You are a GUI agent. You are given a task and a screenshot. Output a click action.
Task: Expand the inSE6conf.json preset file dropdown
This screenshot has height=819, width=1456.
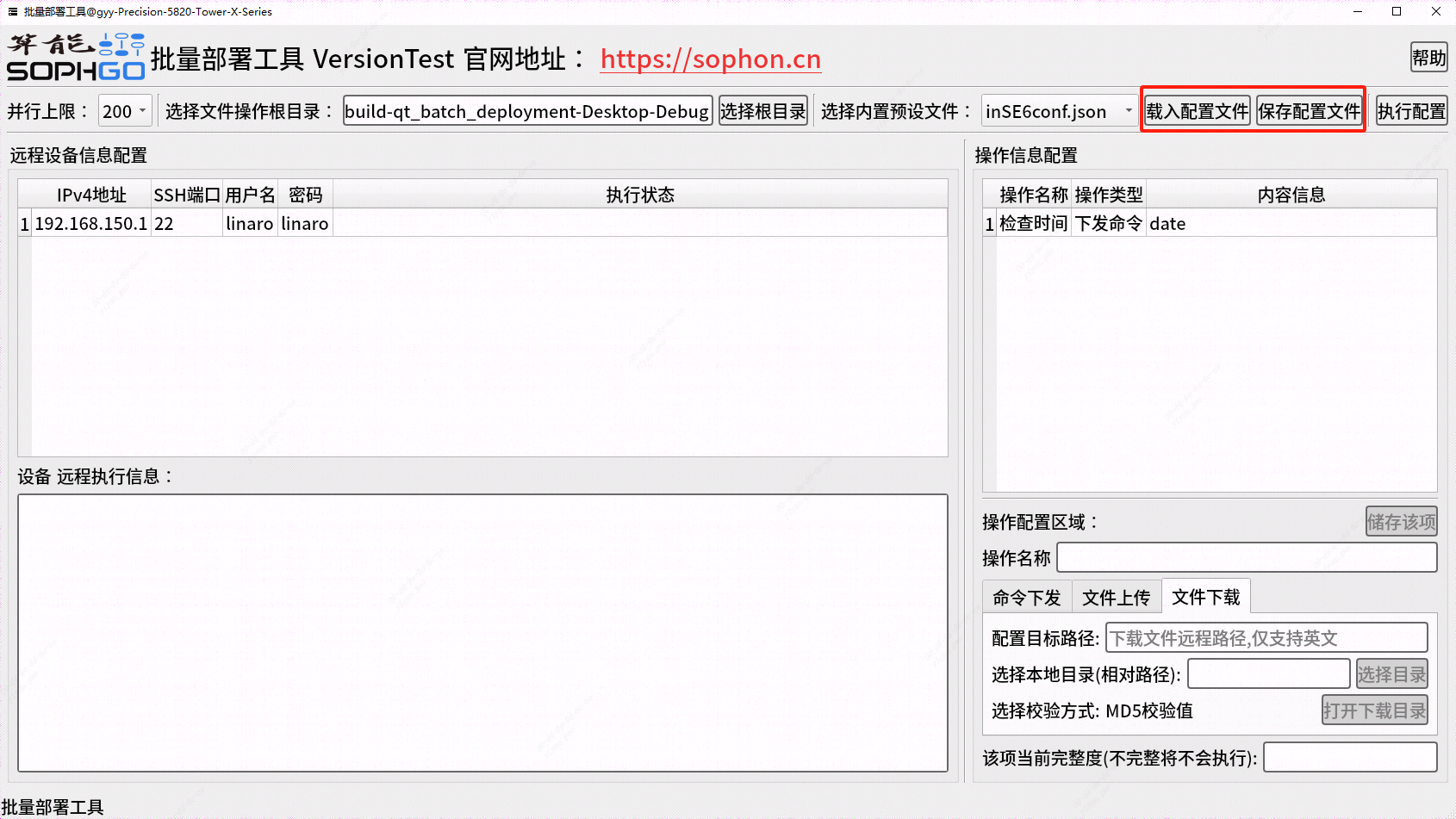tap(1060, 111)
